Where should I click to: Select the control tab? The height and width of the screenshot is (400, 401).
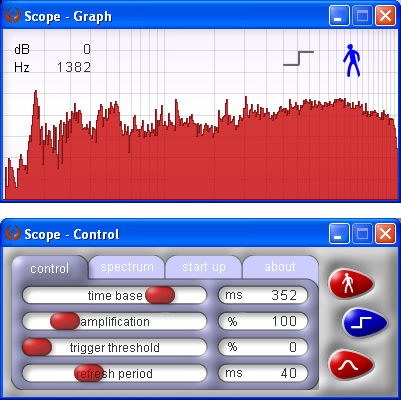coord(50,268)
